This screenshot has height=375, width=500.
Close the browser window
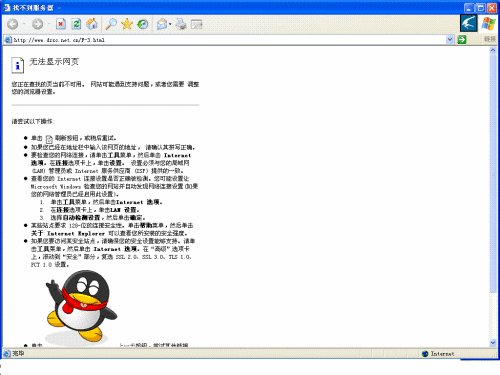pyautogui.click(x=492, y=7)
